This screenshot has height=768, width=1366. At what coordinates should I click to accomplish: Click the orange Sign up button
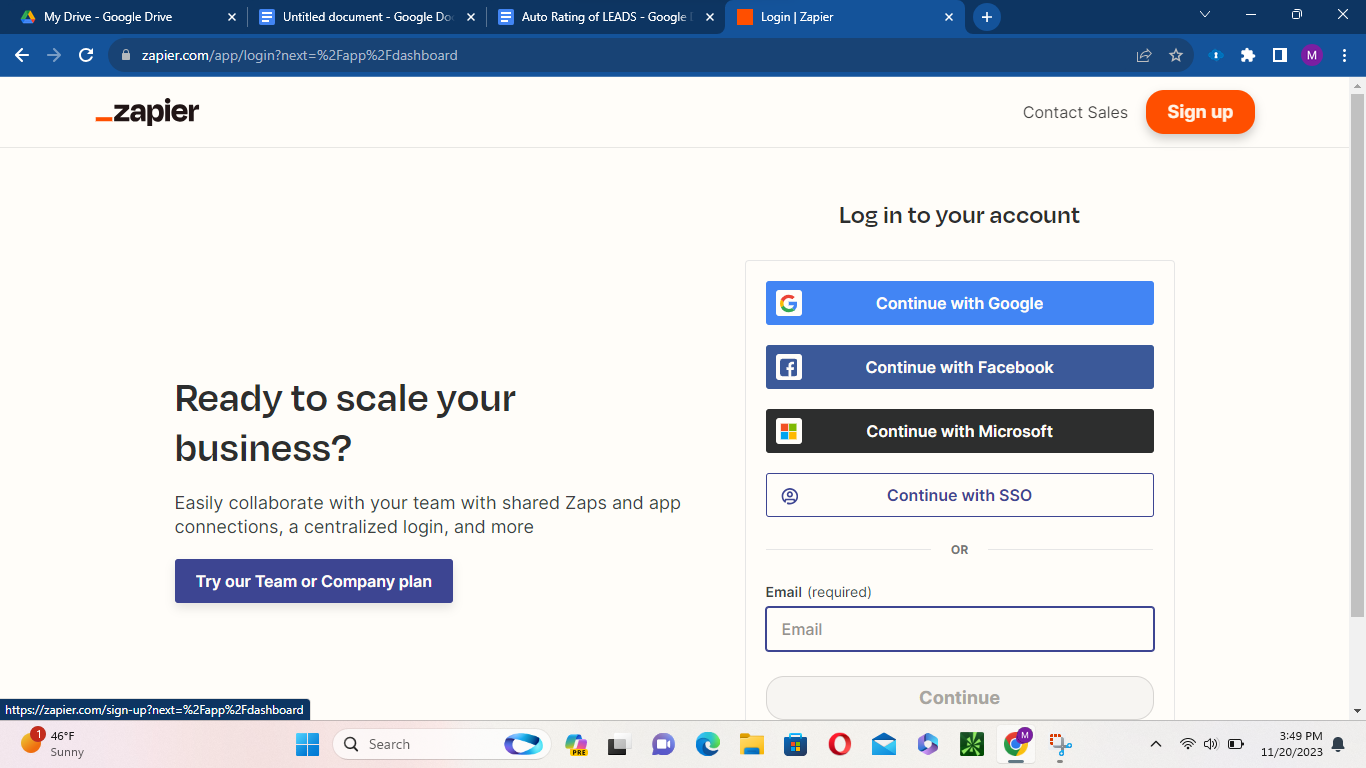click(1200, 112)
